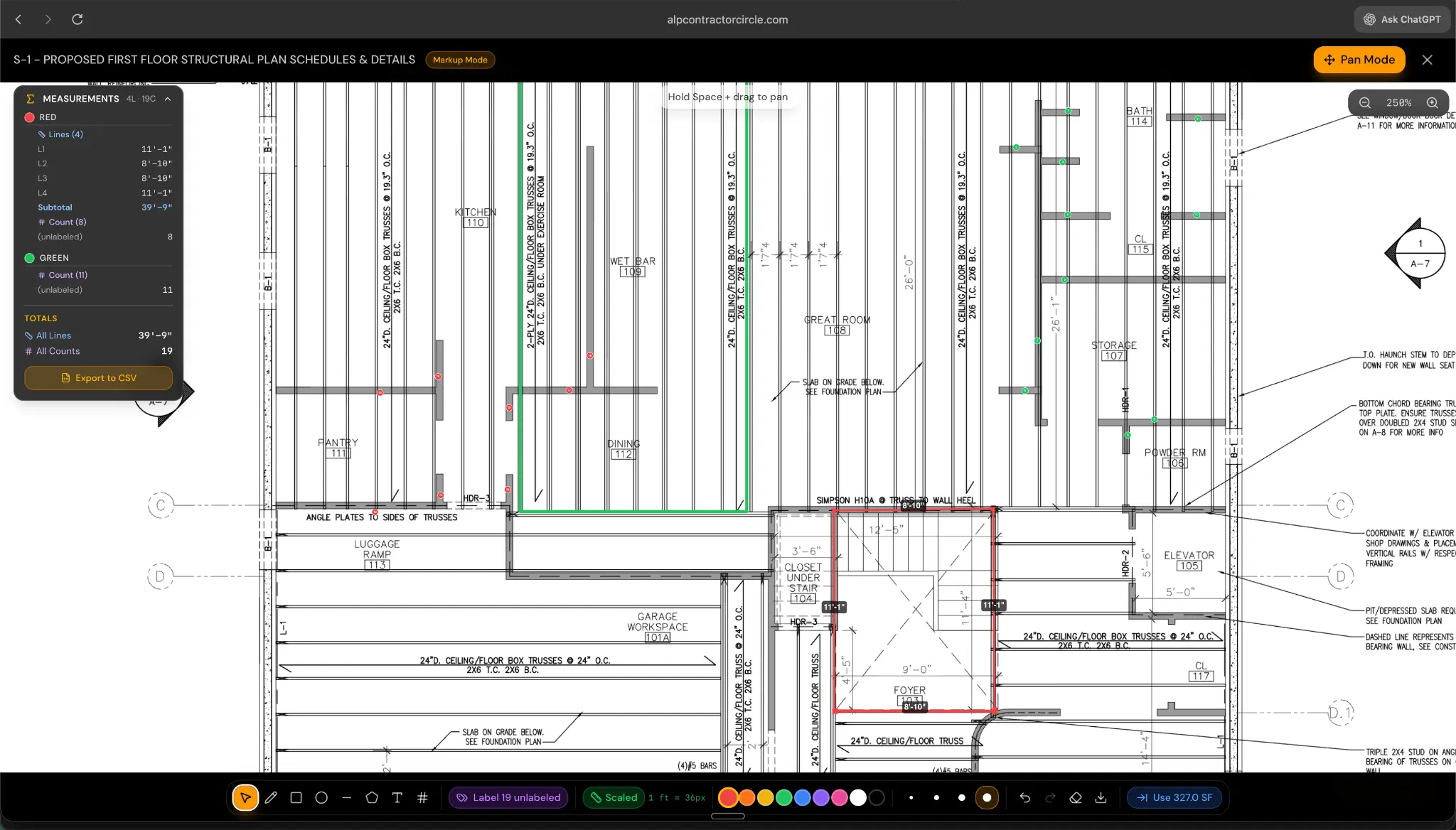The image size is (1456, 830).
Task: Select the L3 8'-10" measurement row
Action: (105, 178)
